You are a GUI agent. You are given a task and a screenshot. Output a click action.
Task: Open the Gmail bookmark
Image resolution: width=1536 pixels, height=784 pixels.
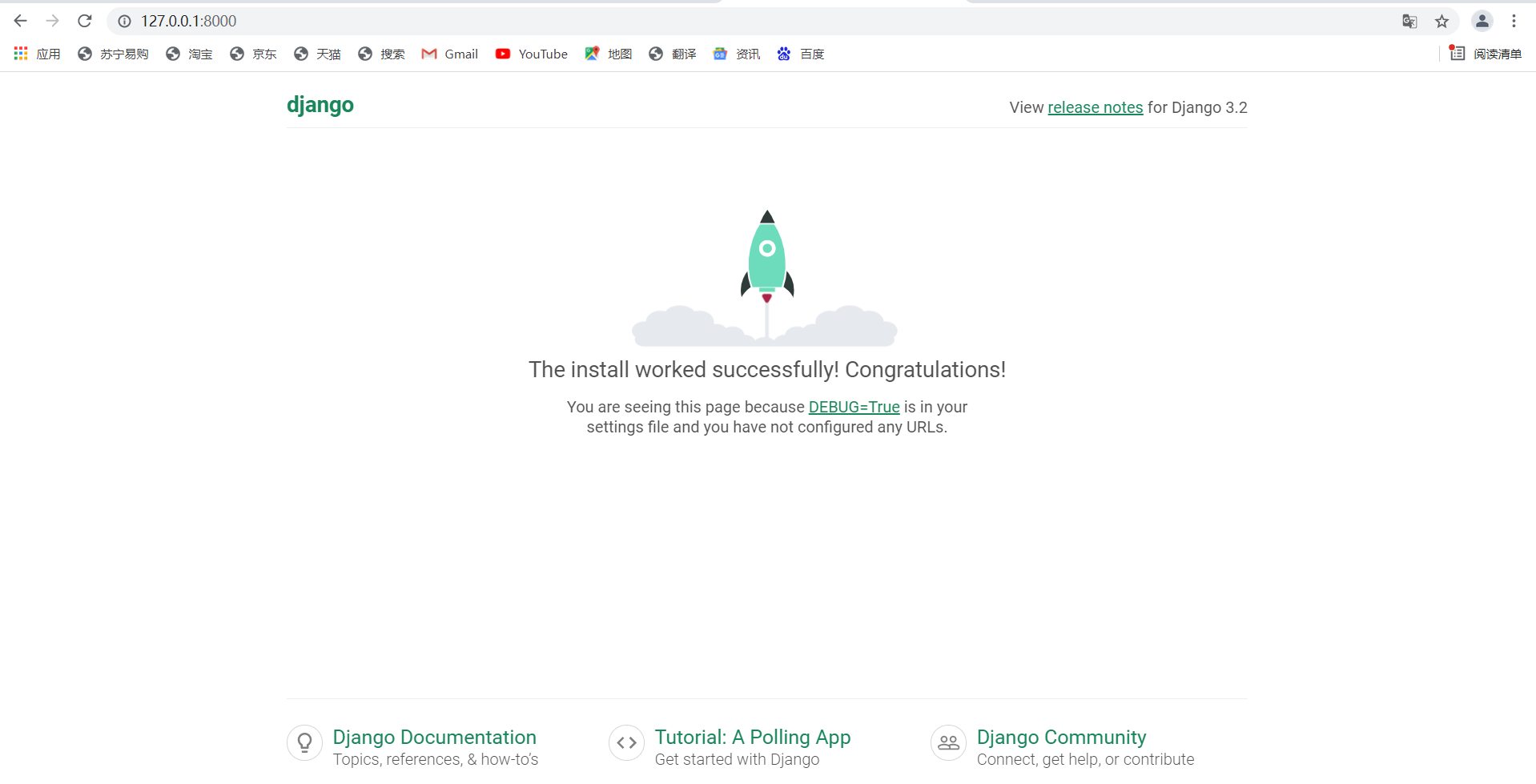(x=450, y=54)
